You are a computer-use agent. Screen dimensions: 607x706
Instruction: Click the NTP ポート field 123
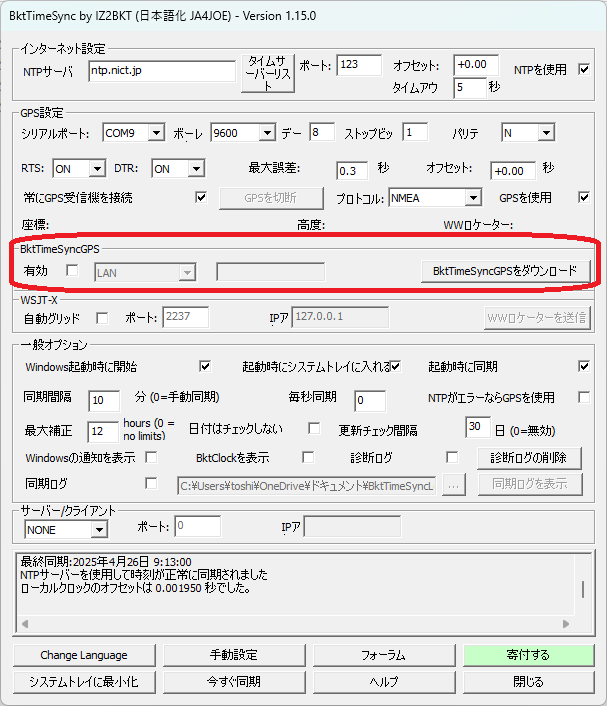[359, 65]
